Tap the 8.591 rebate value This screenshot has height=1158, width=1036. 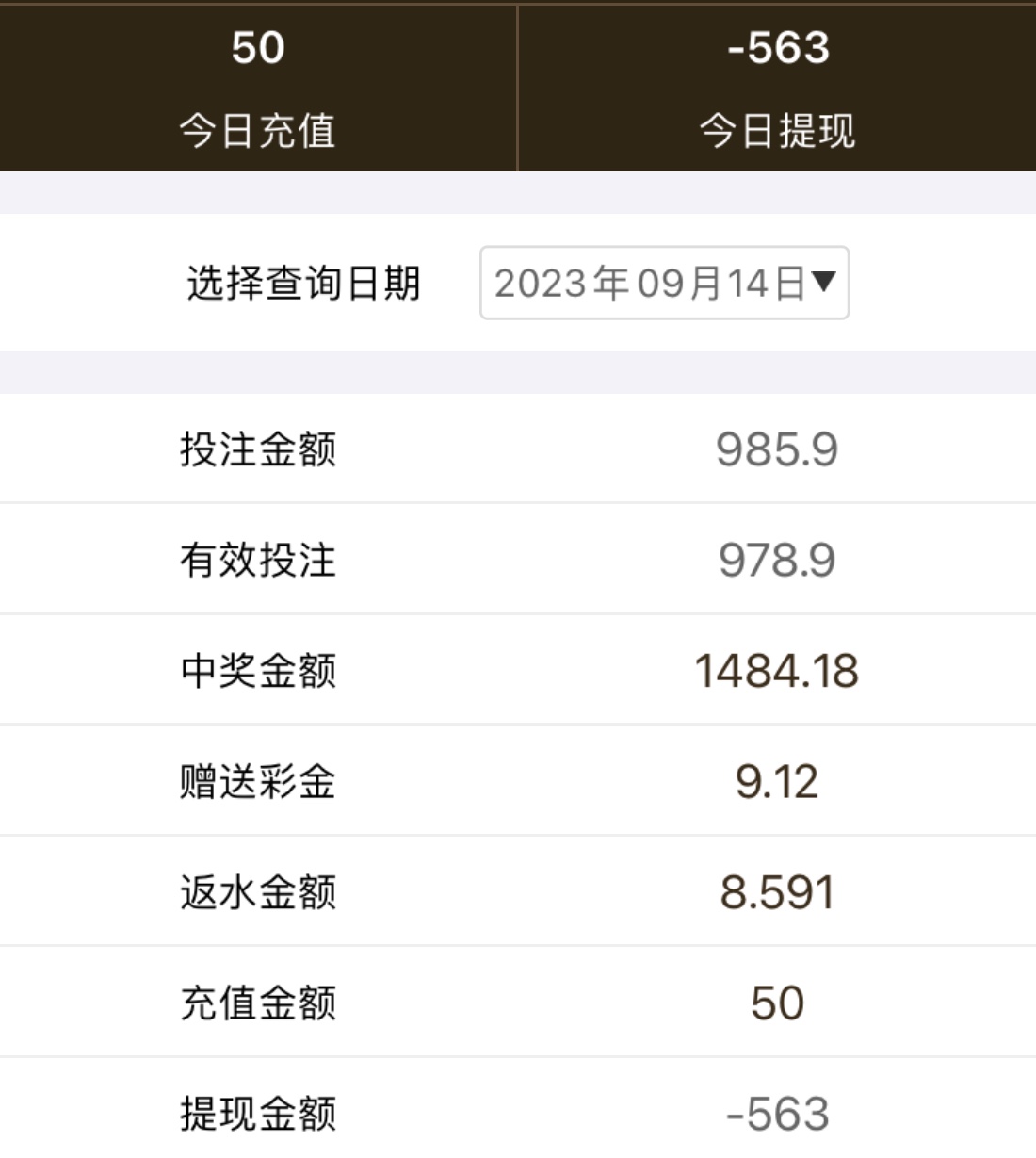pyautogui.click(x=777, y=892)
